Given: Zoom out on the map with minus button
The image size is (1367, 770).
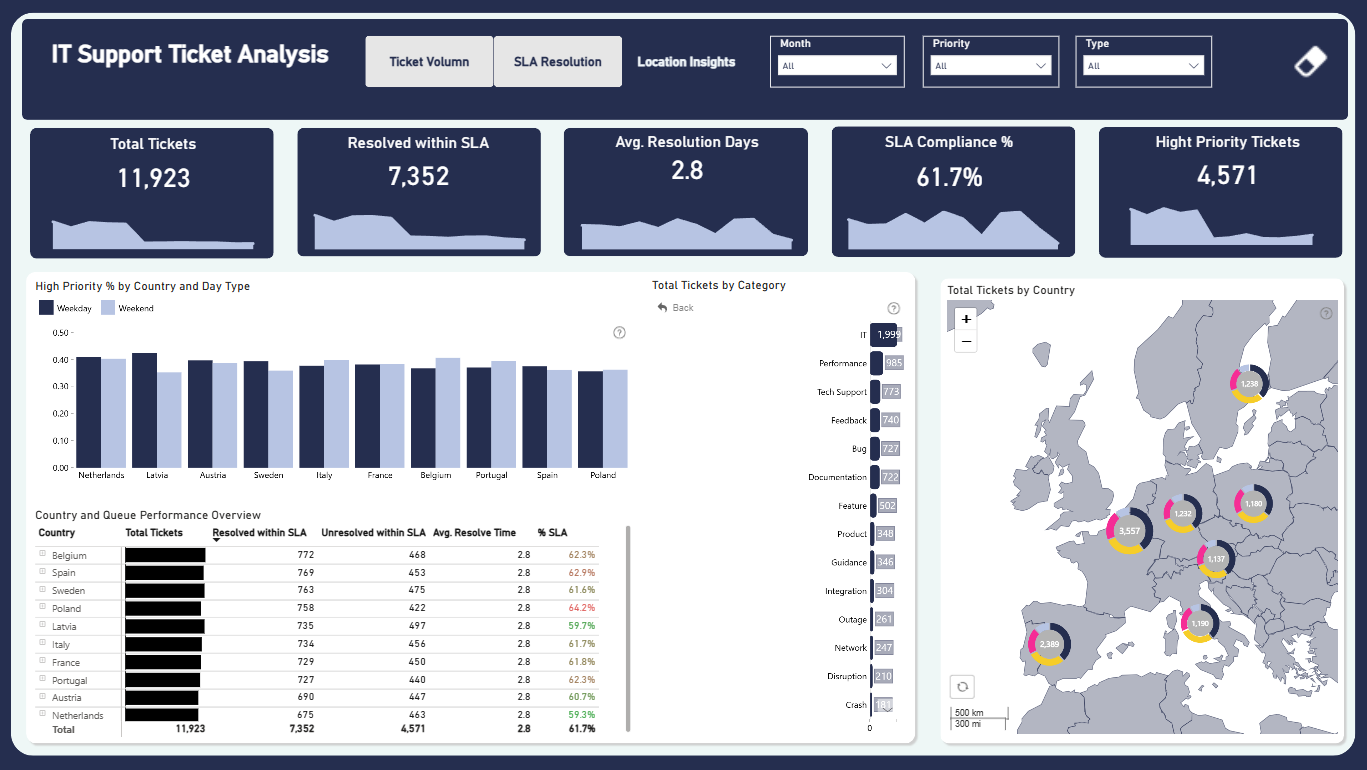Looking at the screenshot, I should coord(966,341).
